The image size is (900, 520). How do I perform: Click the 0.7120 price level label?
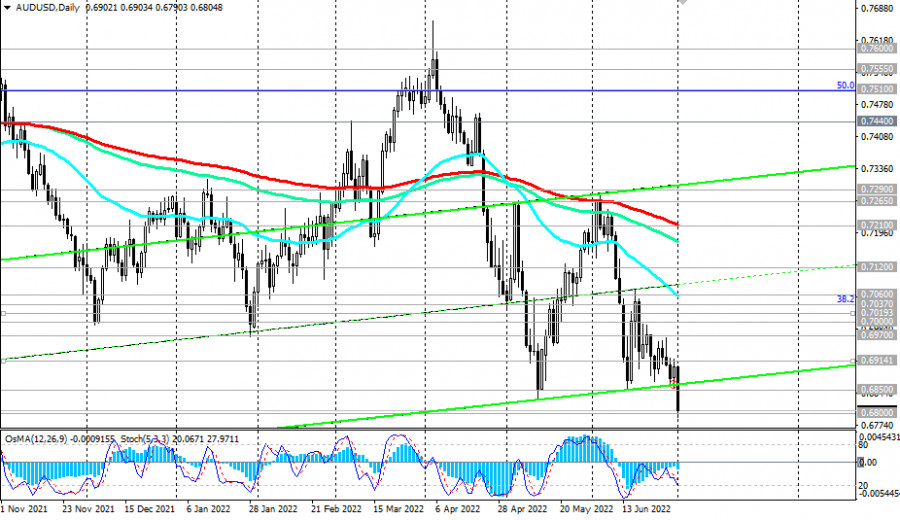pyautogui.click(x=875, y=268)
